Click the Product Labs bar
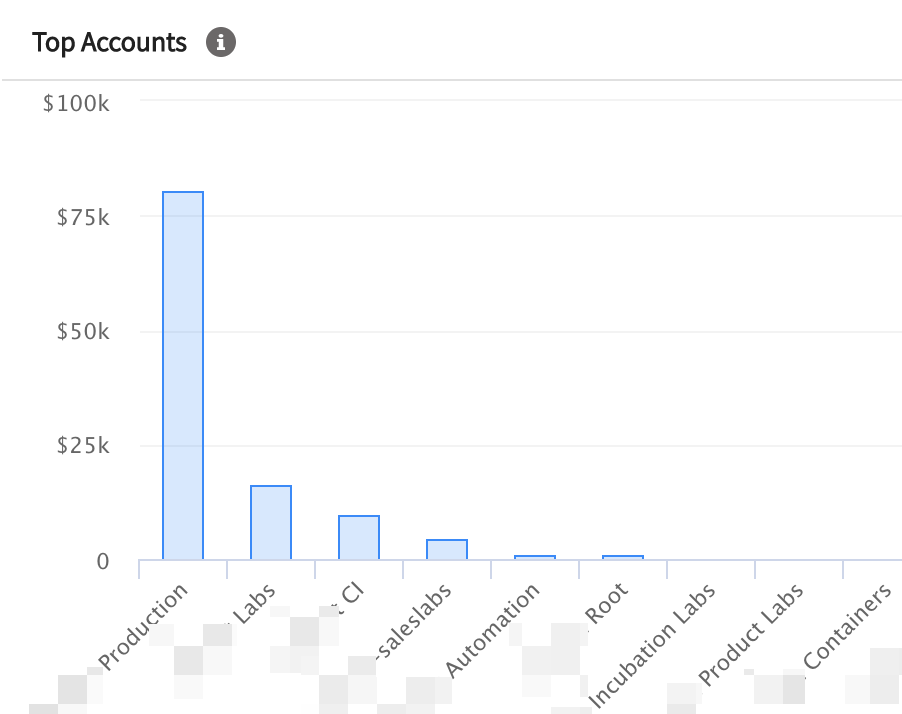This screenshot has width=902, height=714. (798, 561)
